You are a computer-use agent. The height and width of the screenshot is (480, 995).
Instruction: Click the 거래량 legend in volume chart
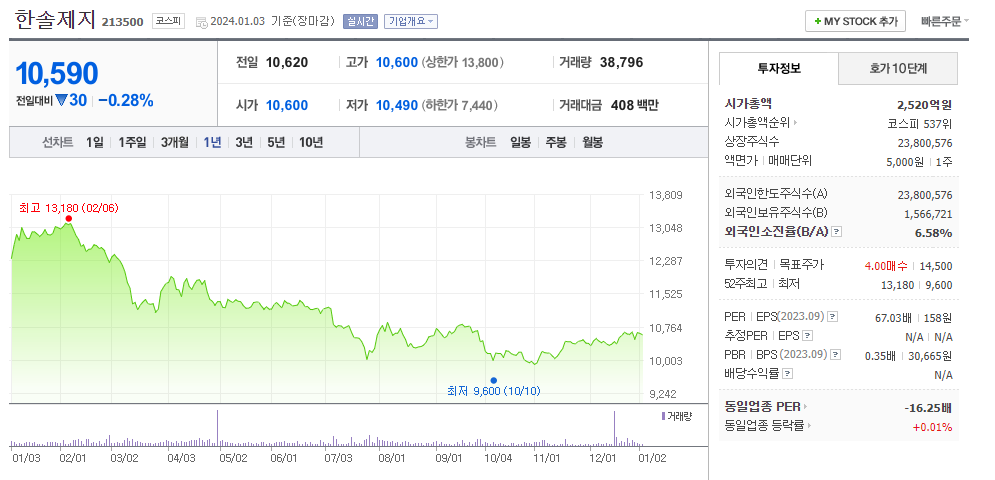pyautogui.click(x=676, y=416)
